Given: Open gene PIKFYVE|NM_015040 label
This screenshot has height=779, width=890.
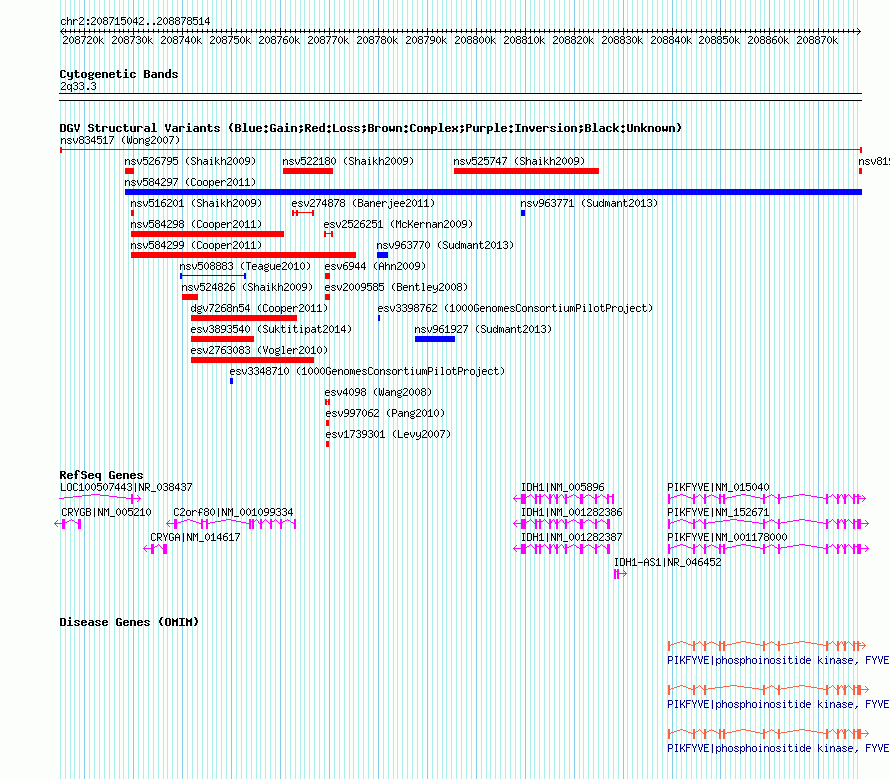Looking at the screenshot, I should pos(718,487).
